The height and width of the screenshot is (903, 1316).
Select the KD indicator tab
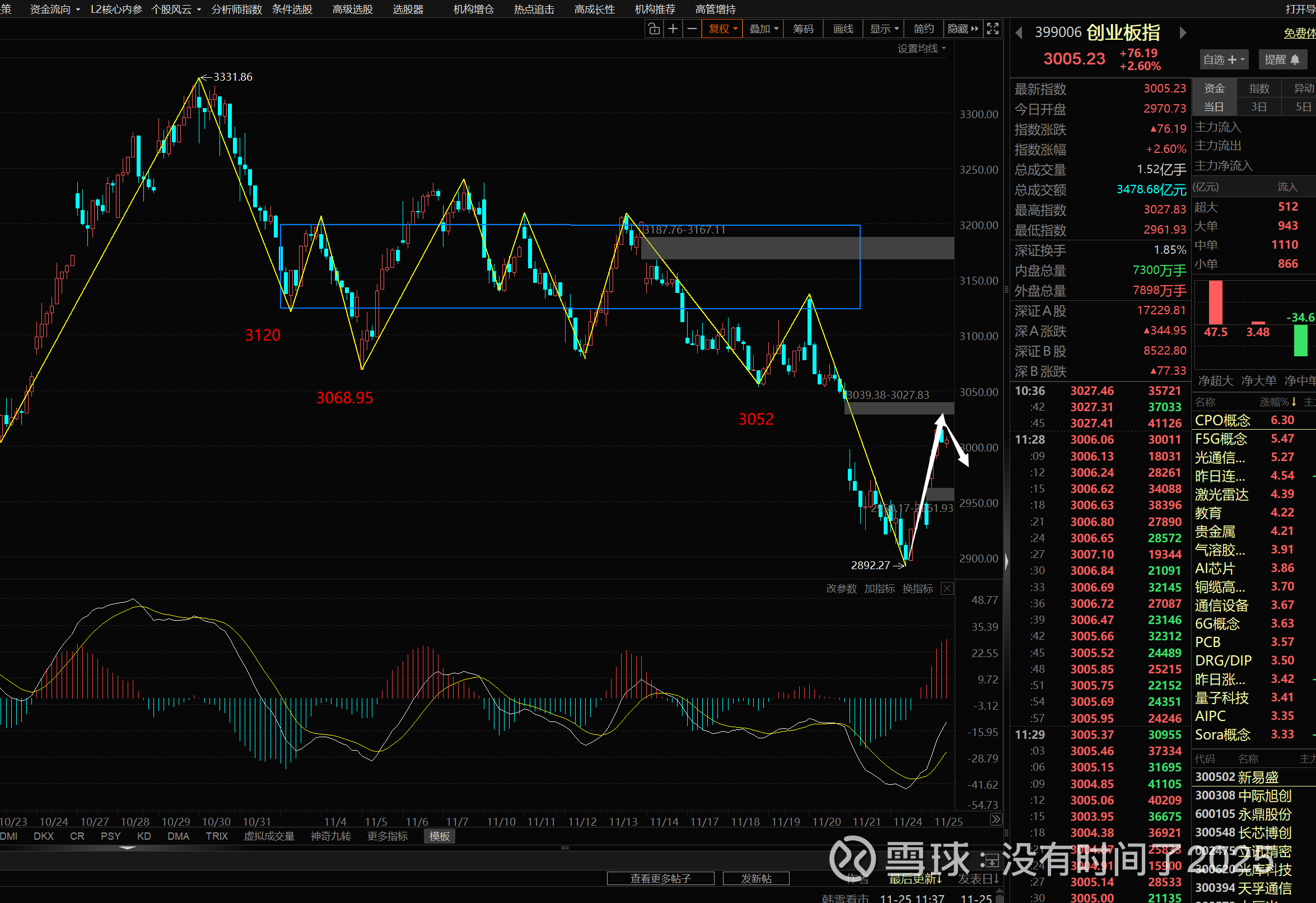coord(144,836)
